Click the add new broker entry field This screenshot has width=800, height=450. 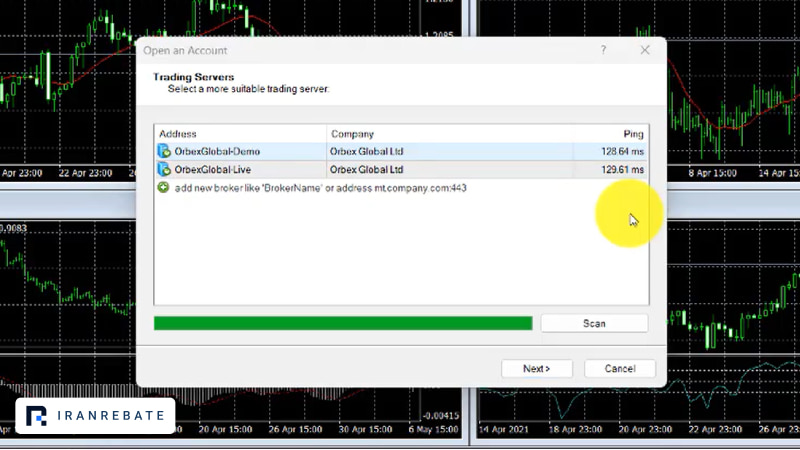click(x=320, y=188)
